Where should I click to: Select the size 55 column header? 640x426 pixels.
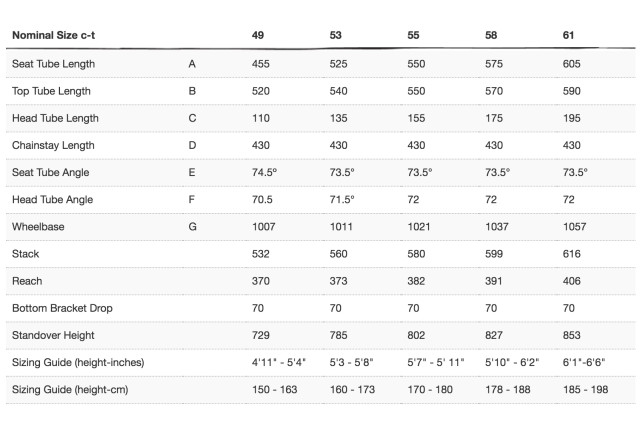(413, 35)
